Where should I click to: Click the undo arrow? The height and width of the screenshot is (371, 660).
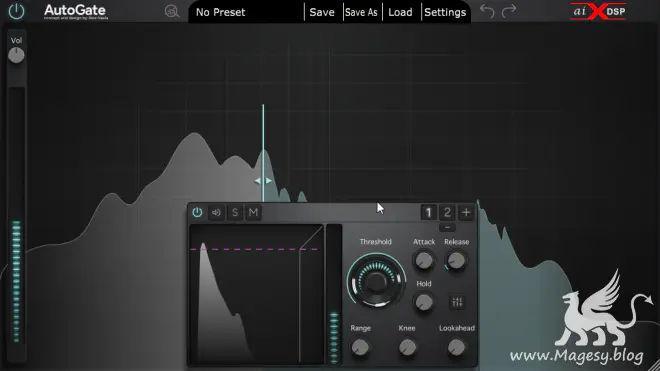coord(487,11)
